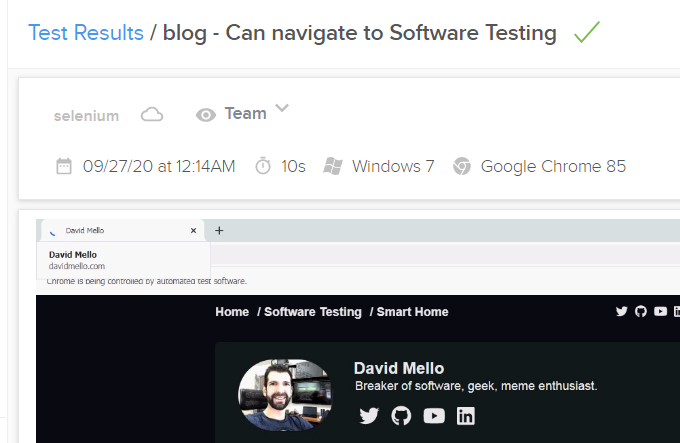The width and height of the screenshot is (680, 443).
Task: Select the 'selenium' label text
Action: (x=86, y=116)
